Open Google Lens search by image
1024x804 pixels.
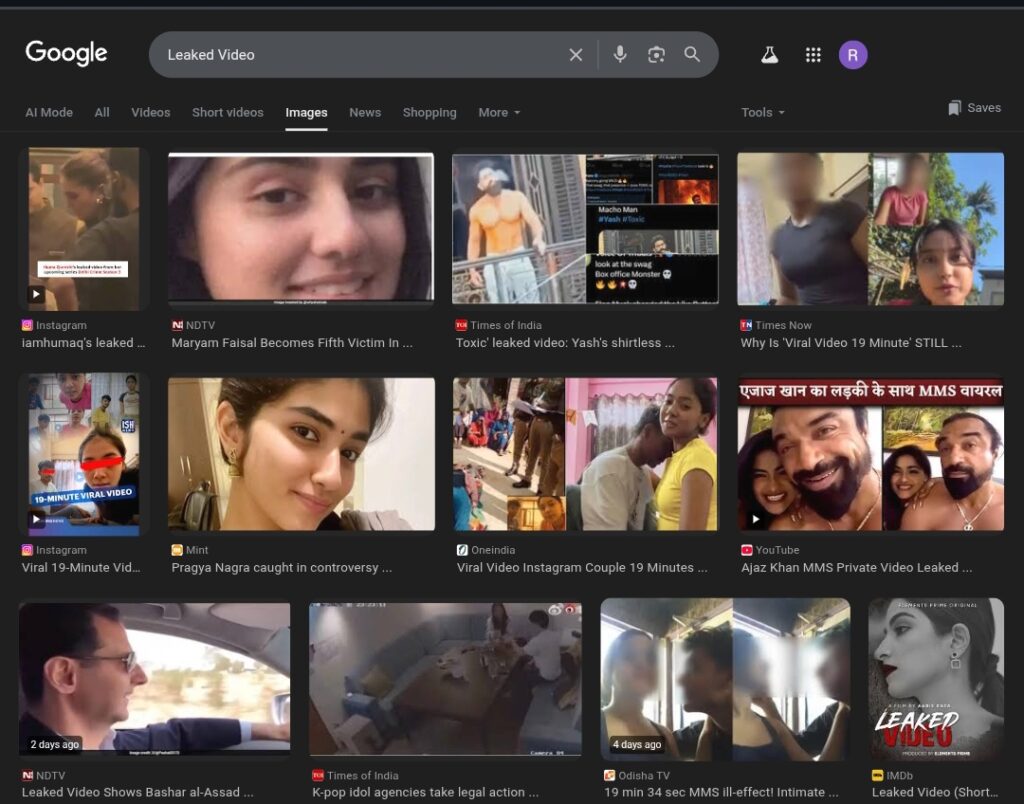coord(656,55)
